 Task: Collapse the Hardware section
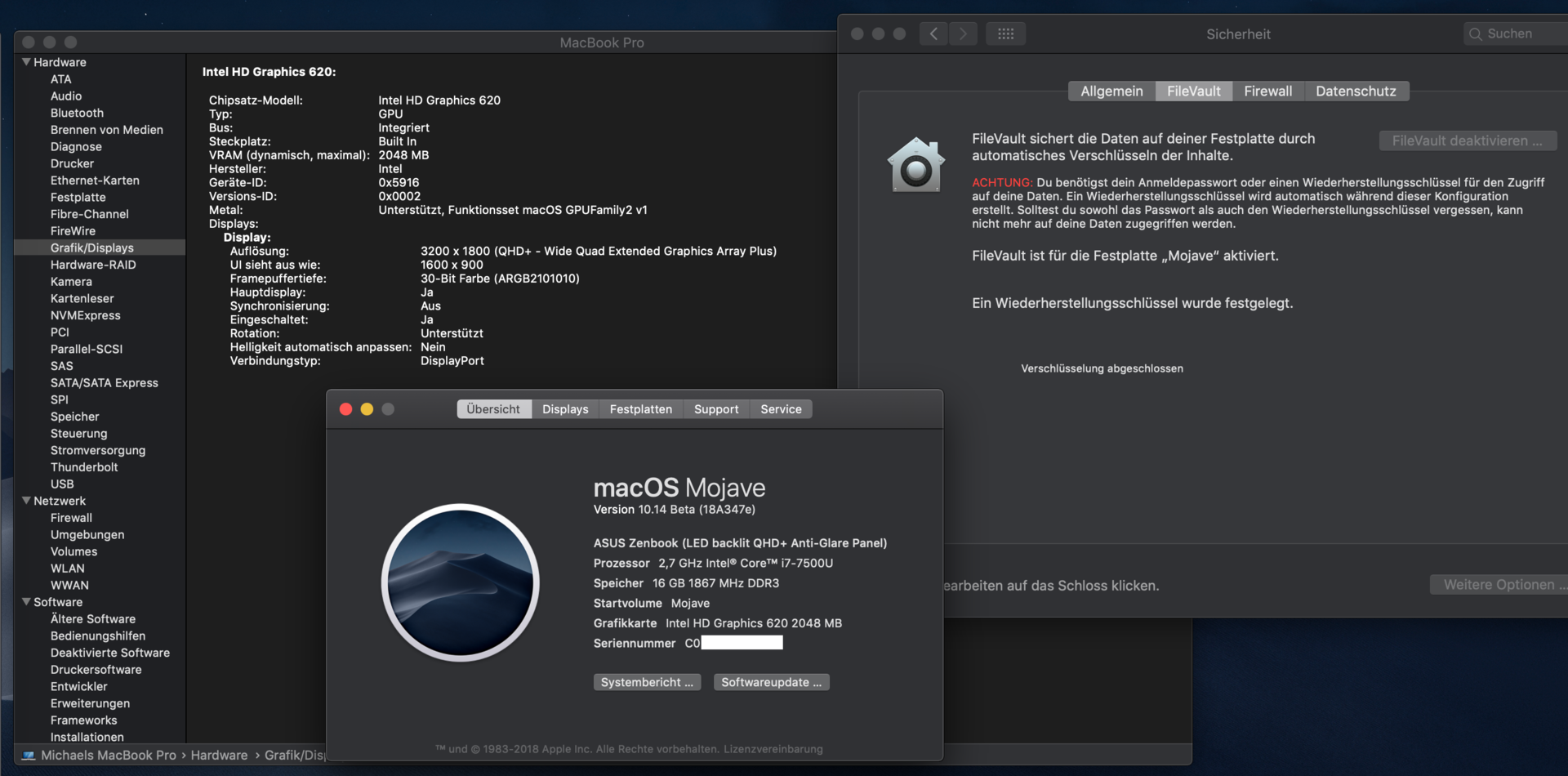click(26, 62)
